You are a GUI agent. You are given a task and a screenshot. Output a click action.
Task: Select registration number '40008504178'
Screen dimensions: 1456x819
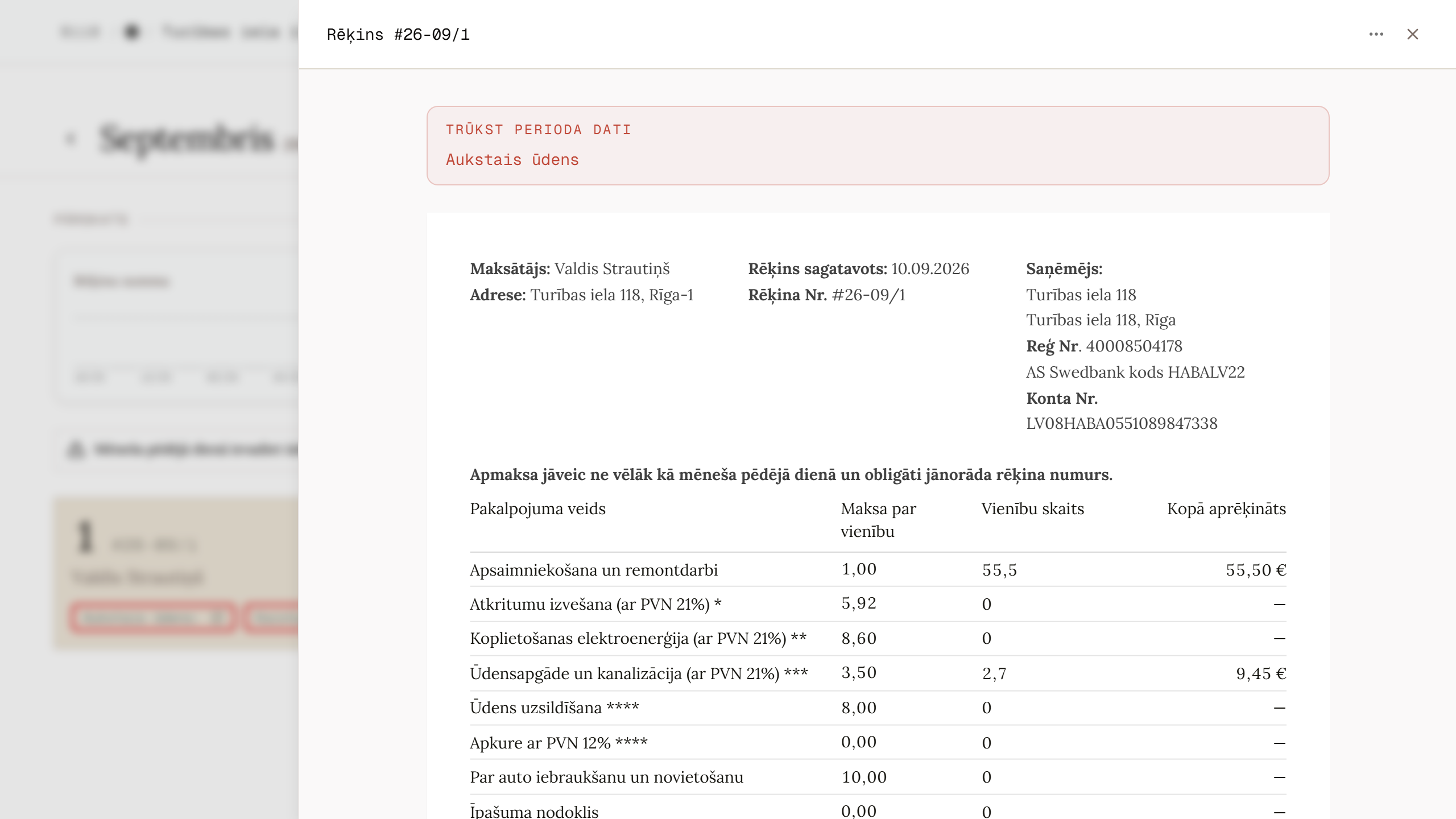tap(1134, 346)
